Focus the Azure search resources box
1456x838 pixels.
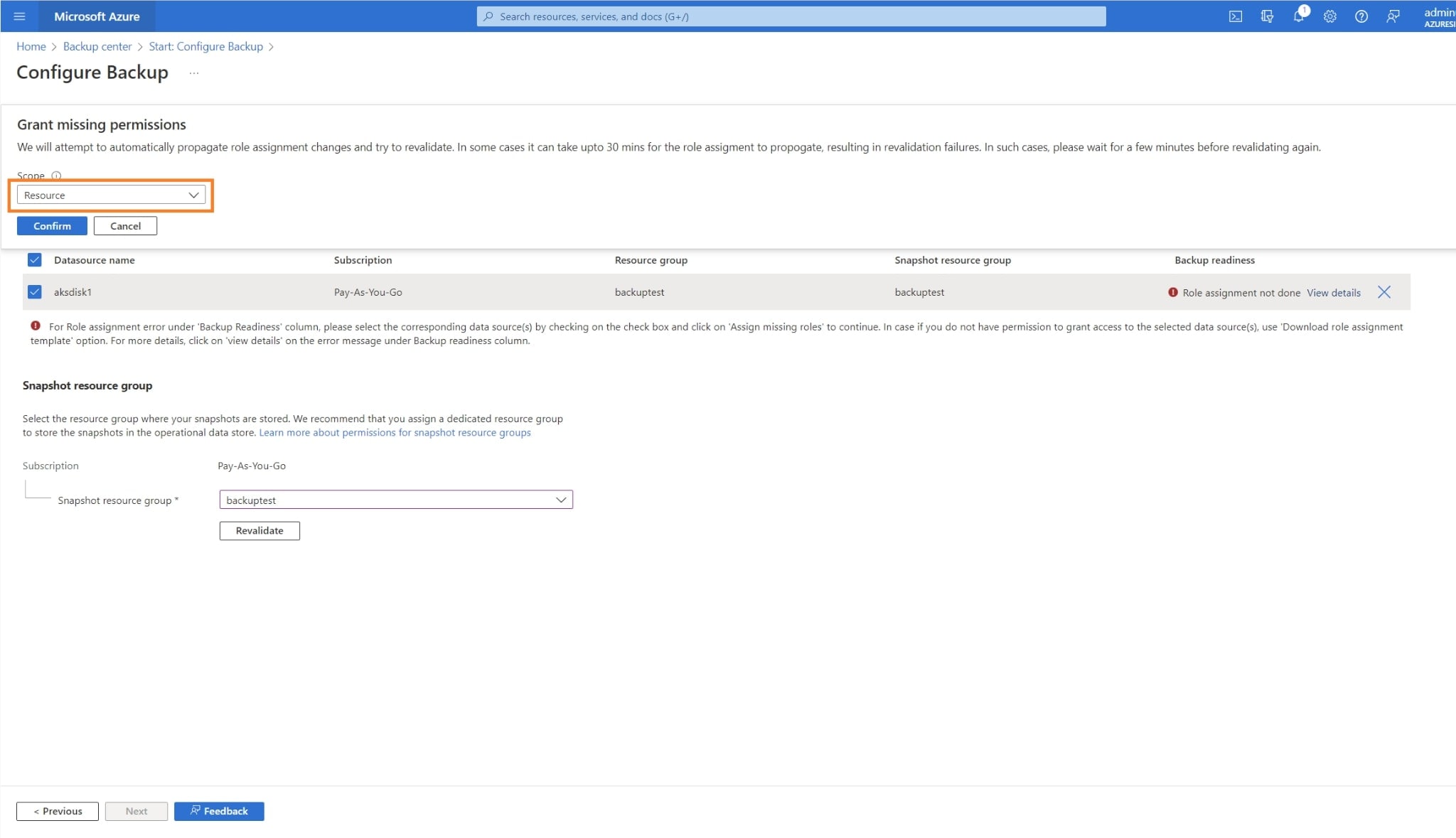(x=791, y=16)
